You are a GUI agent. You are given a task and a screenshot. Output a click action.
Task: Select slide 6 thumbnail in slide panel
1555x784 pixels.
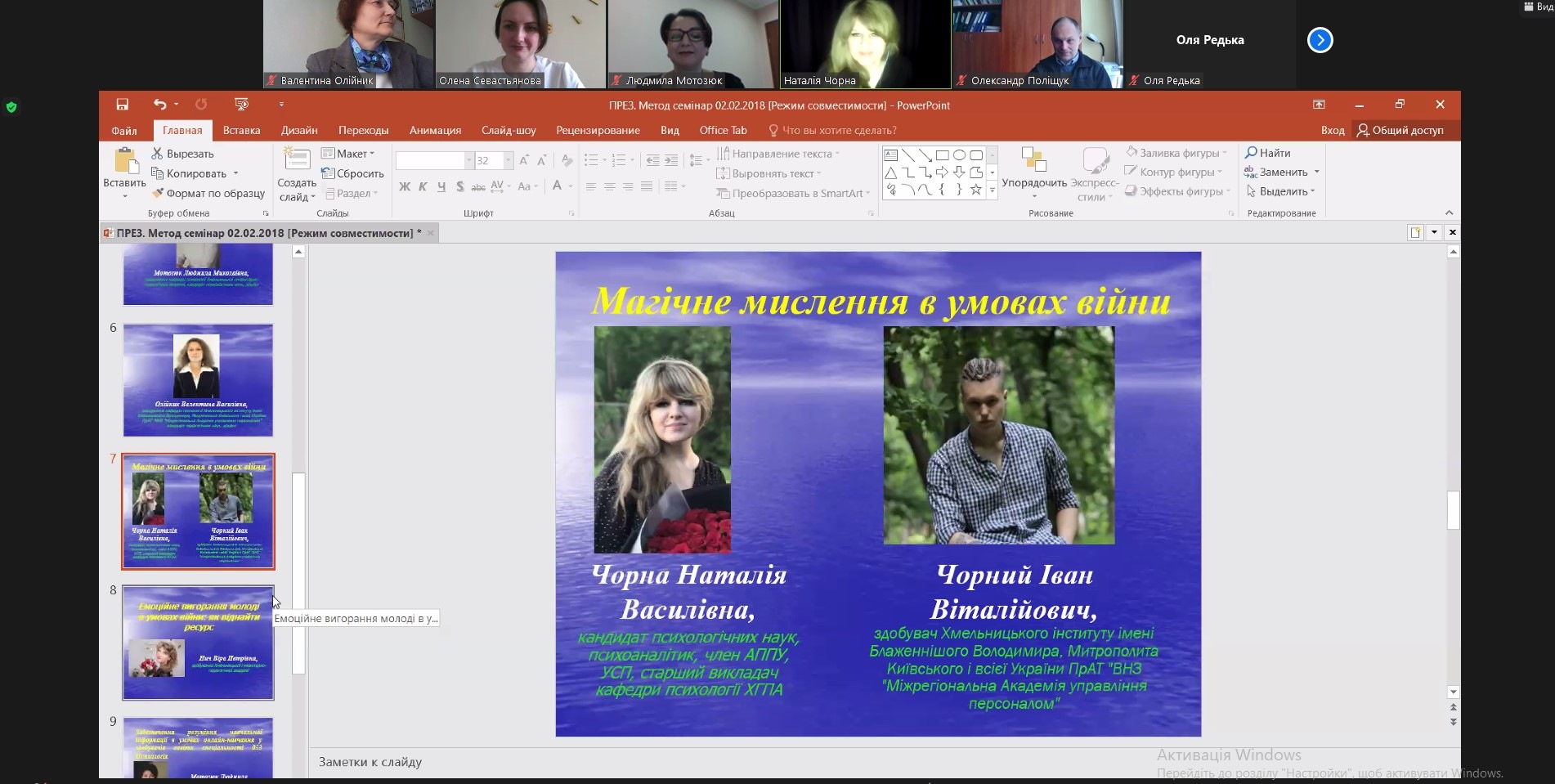(198, 380)
